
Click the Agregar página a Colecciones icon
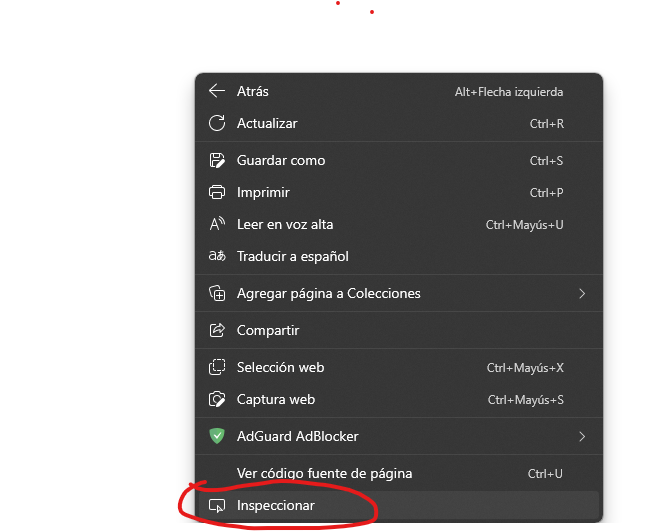(217, 293)
